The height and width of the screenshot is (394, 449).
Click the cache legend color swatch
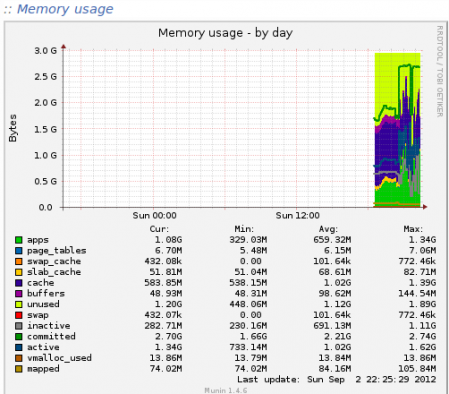(x=19, y=283)
